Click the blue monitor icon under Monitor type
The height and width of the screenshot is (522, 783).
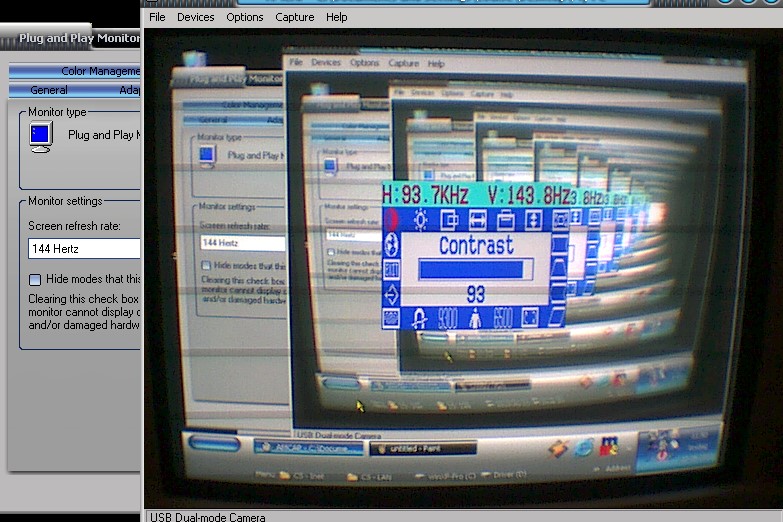tap(40, 137)
